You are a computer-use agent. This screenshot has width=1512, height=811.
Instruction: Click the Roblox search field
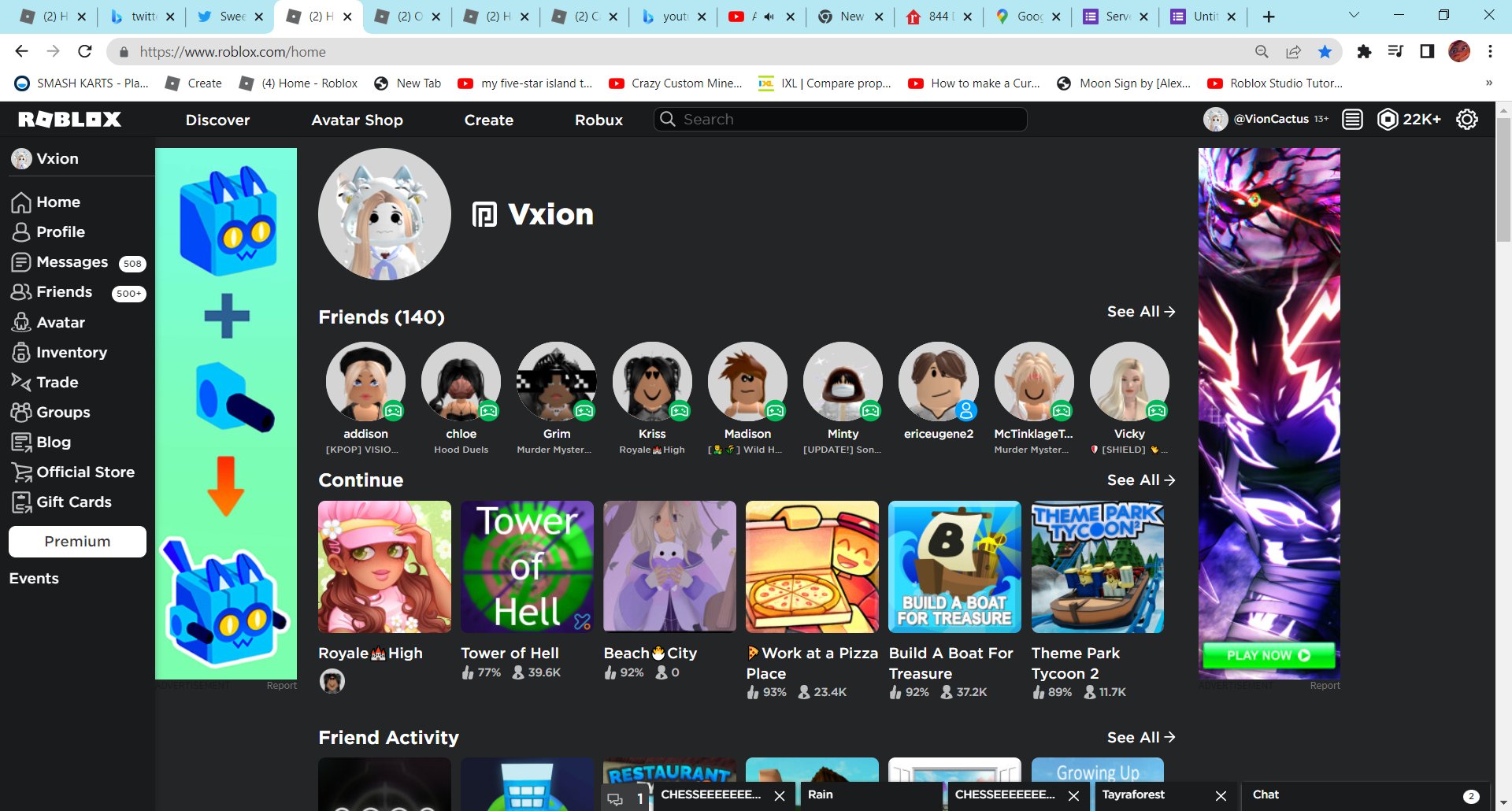(840, 119)
